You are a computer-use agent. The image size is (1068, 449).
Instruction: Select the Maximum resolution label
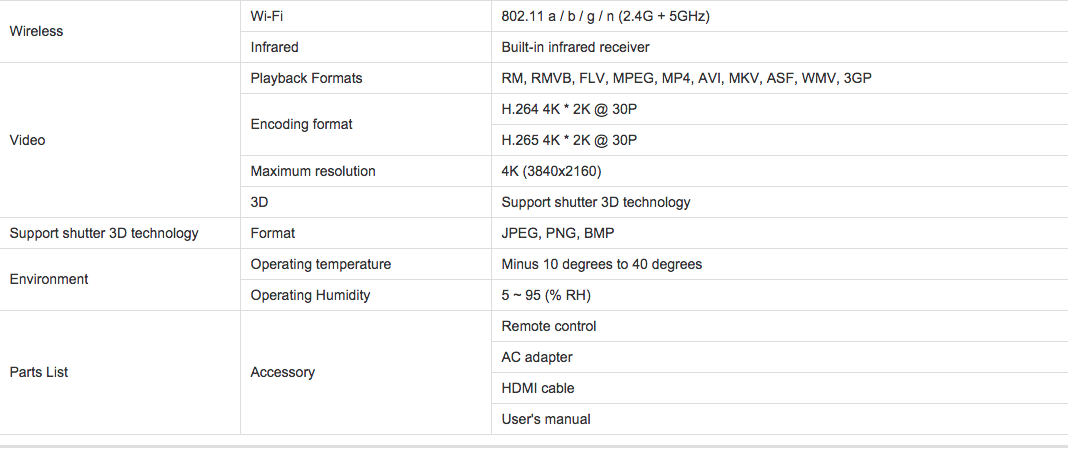(313, 171)
